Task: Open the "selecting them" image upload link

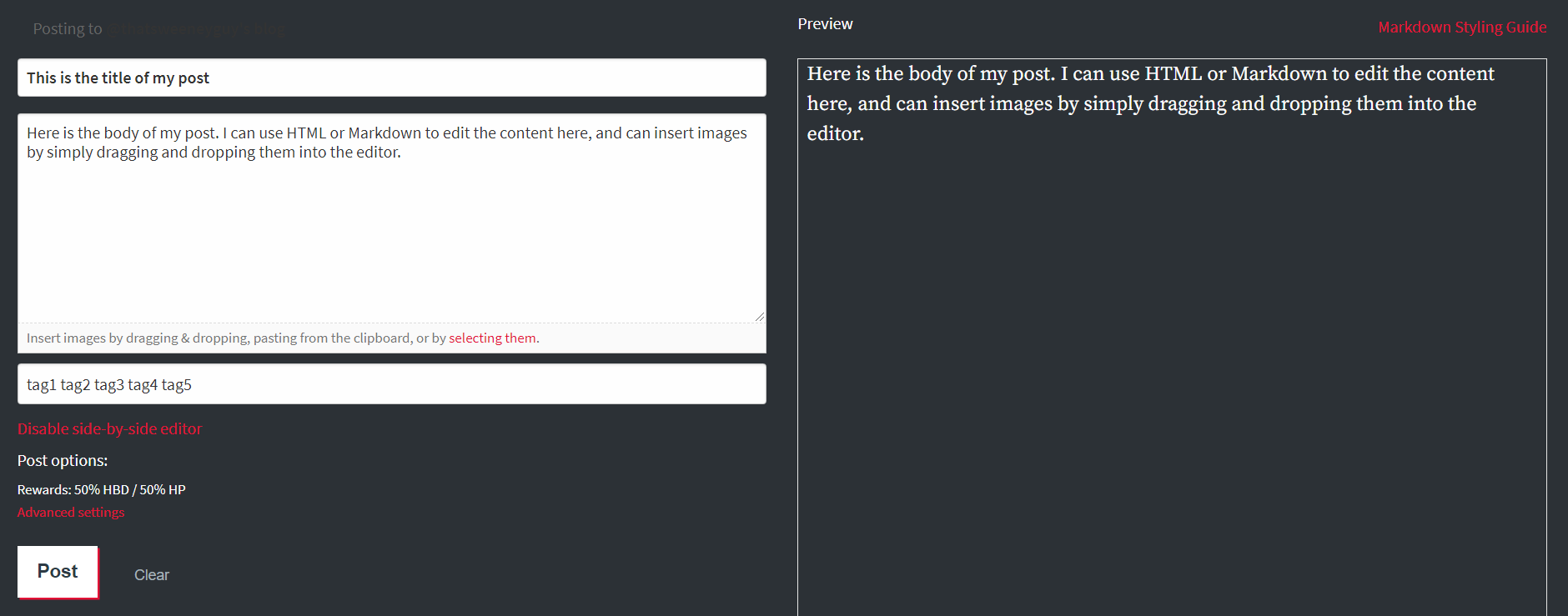Action: [x=492, y=338]
